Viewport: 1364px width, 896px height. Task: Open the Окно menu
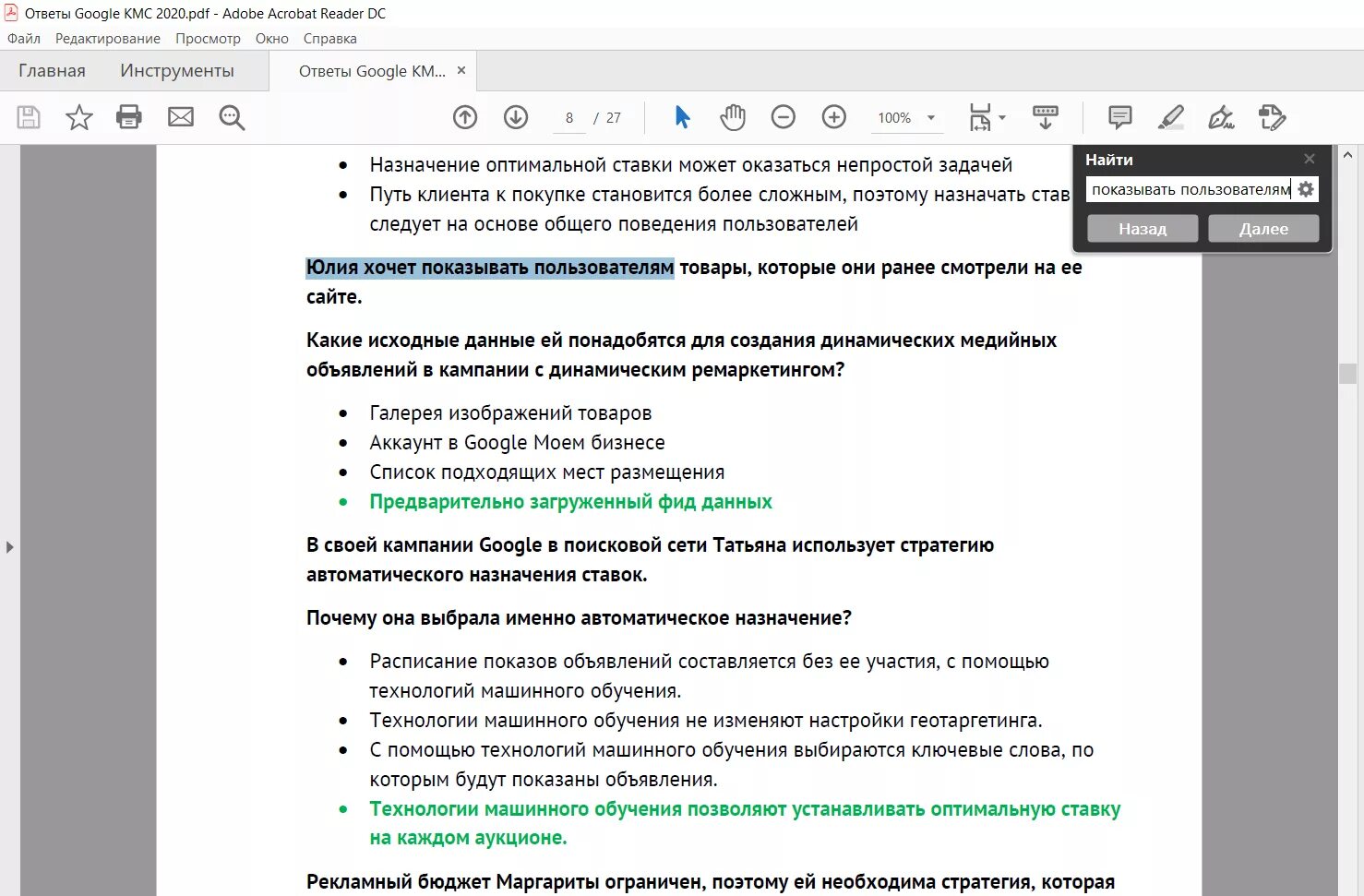(x=272, y=39)
